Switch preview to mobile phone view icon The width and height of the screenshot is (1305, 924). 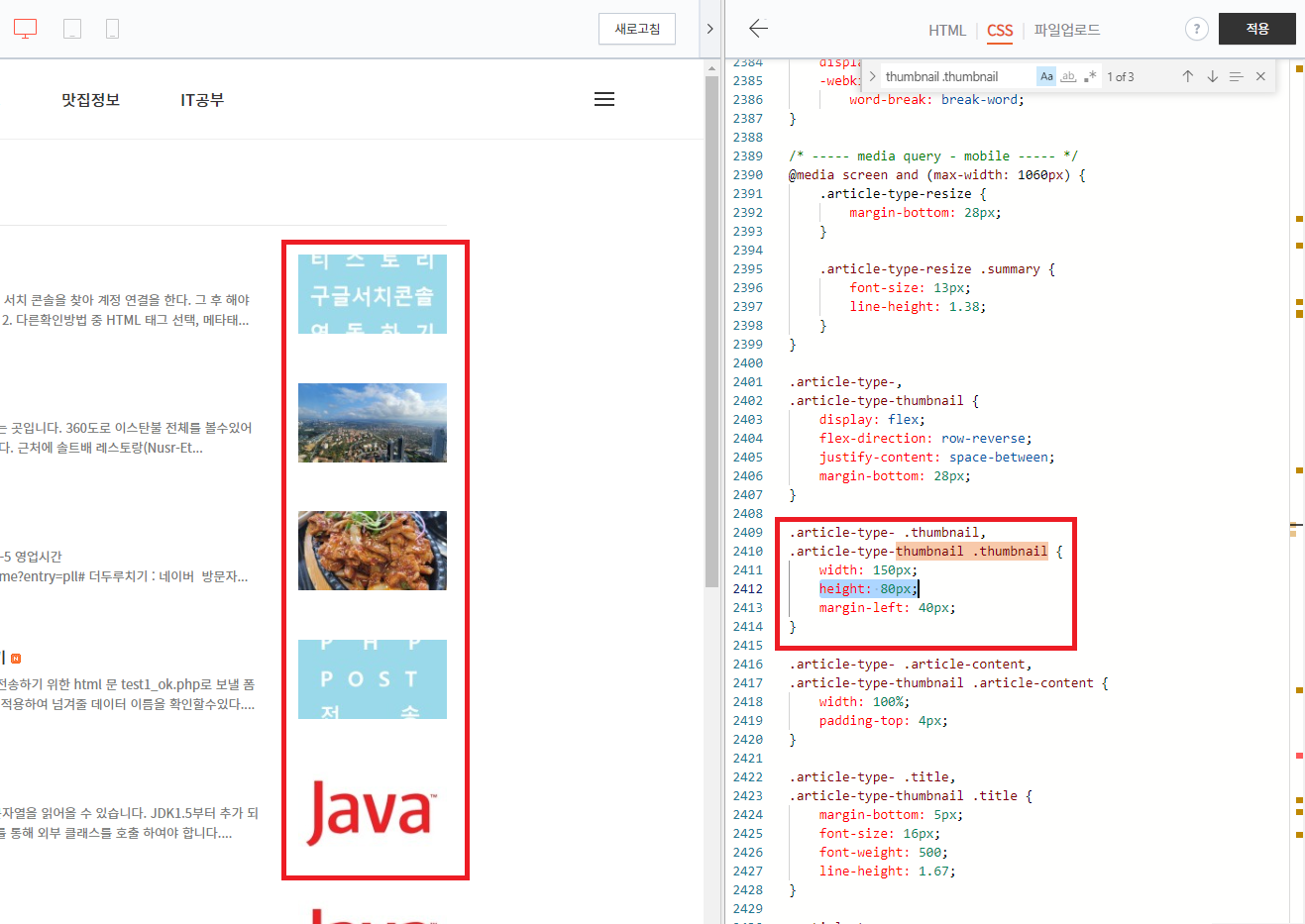pos(112,29)
